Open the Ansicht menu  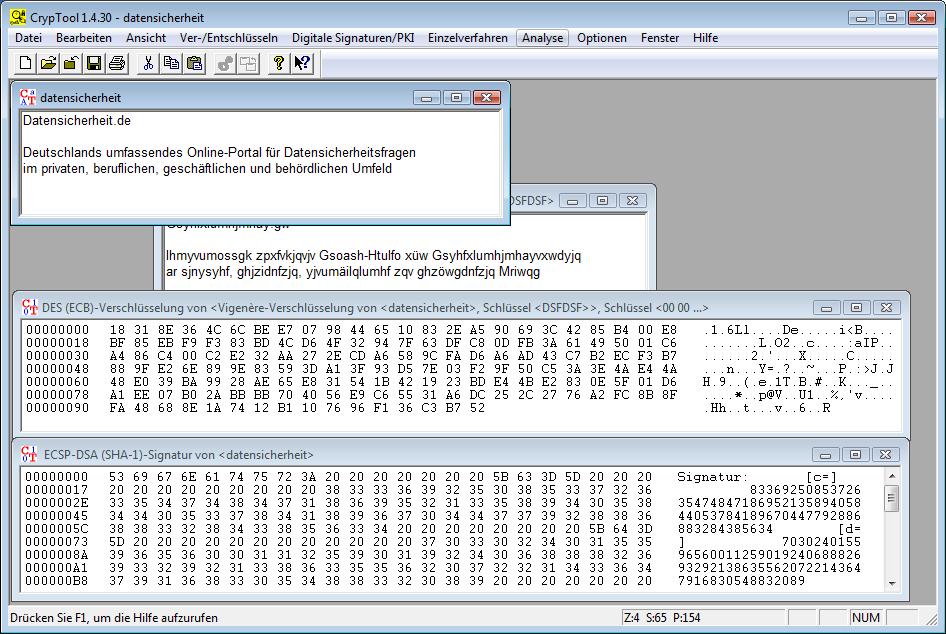pos(146,38)
